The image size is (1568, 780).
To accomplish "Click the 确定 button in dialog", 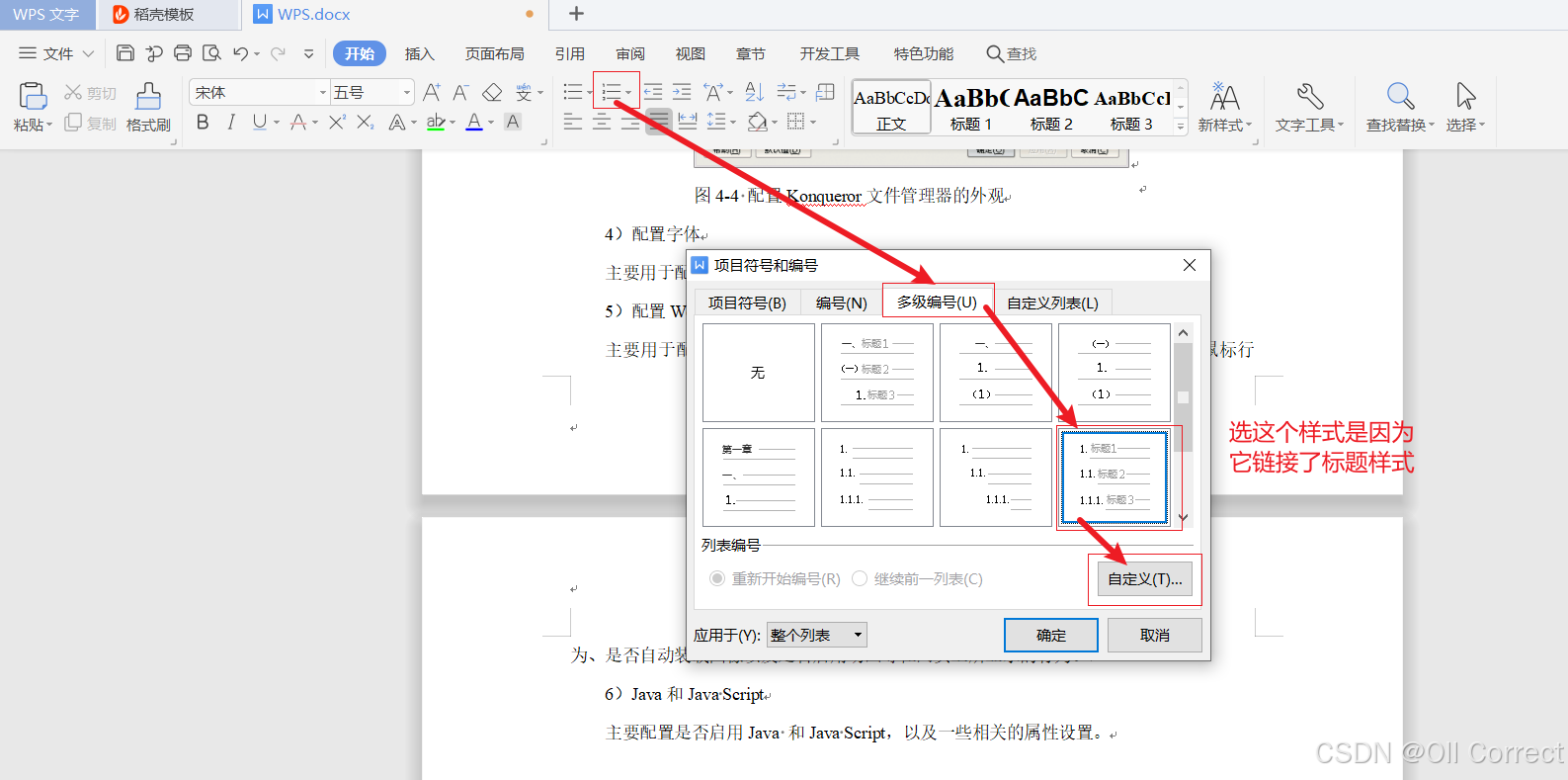I will click(1051, 635).
